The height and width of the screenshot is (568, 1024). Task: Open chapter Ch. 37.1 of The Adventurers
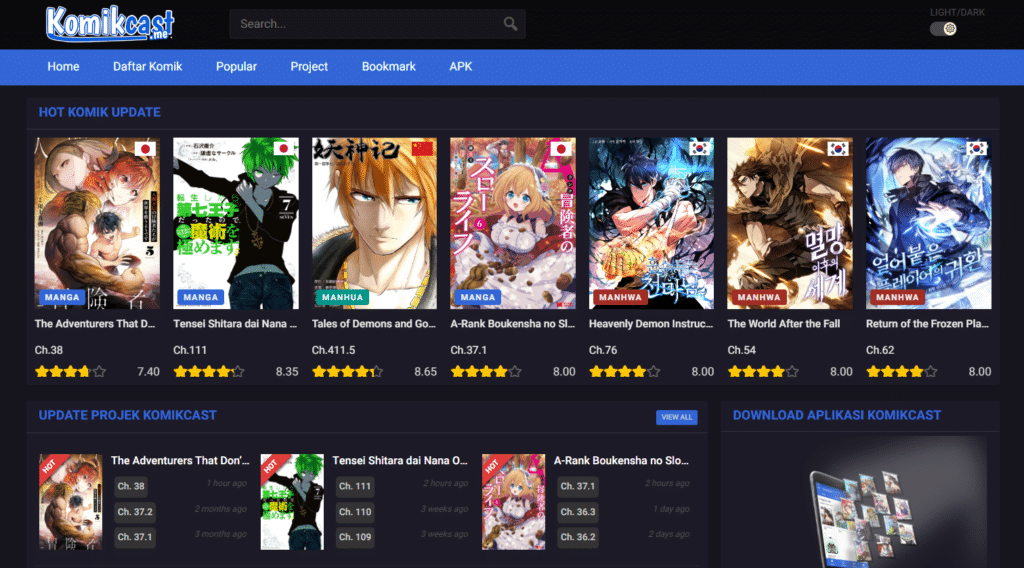click(x=135, y=537)
